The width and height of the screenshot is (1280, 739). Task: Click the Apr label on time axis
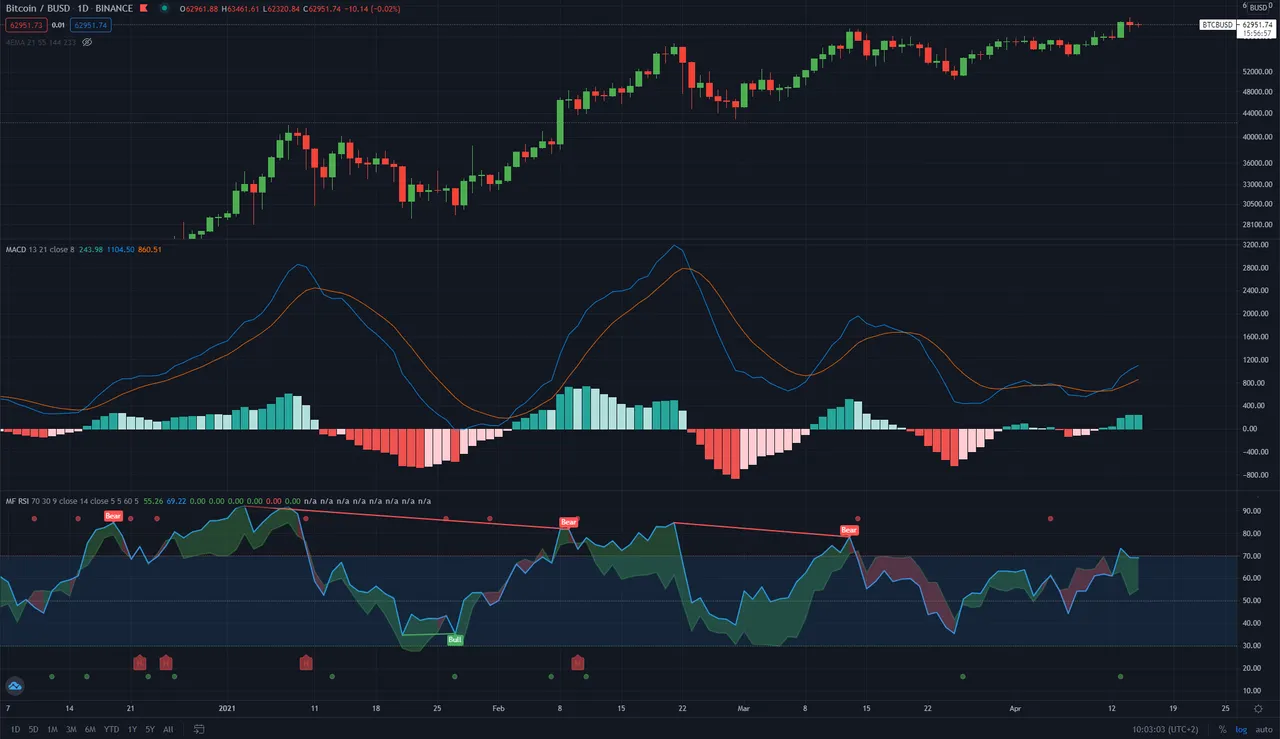point(1015,708)
